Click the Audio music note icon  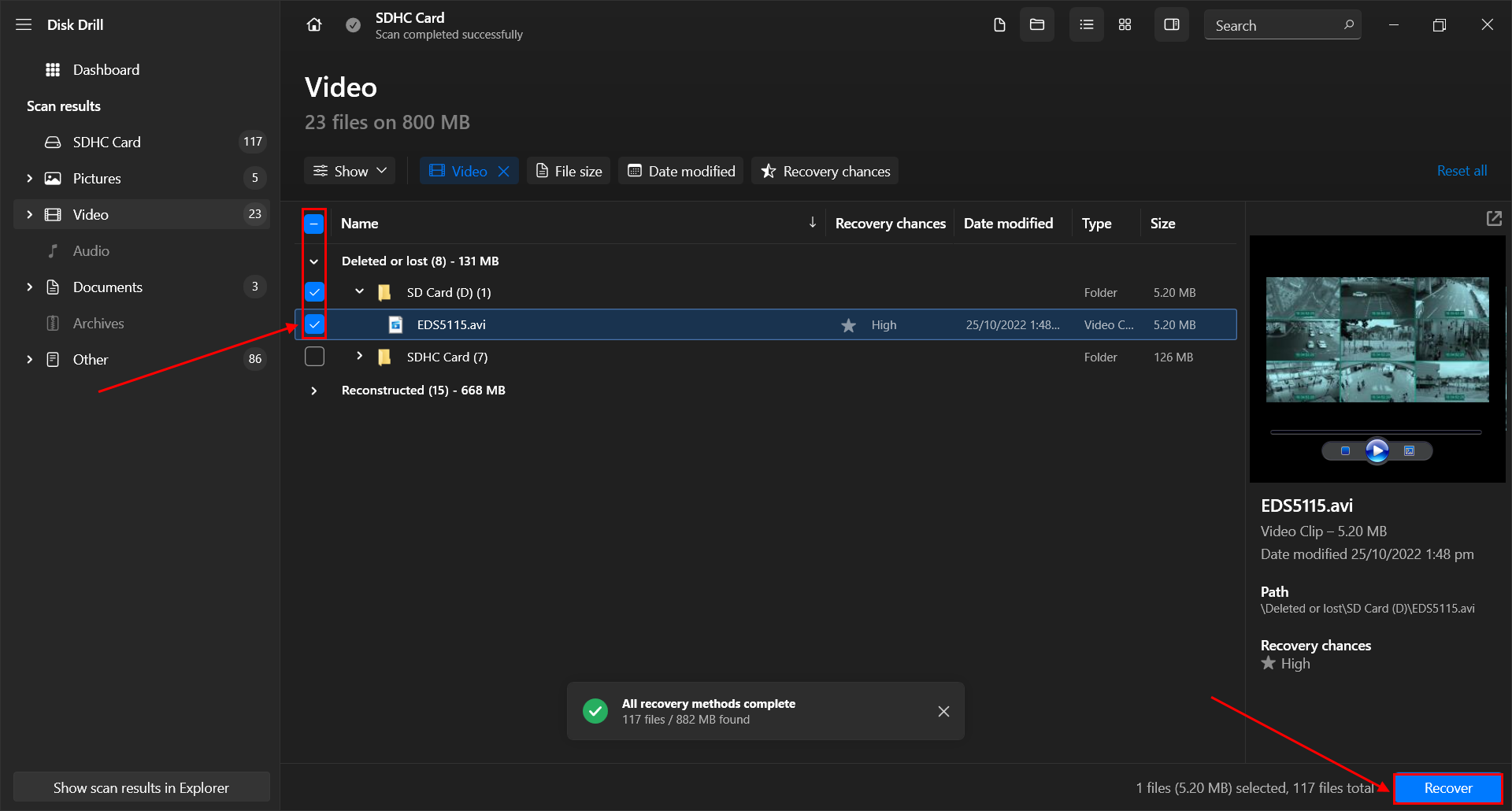[53, 251]
